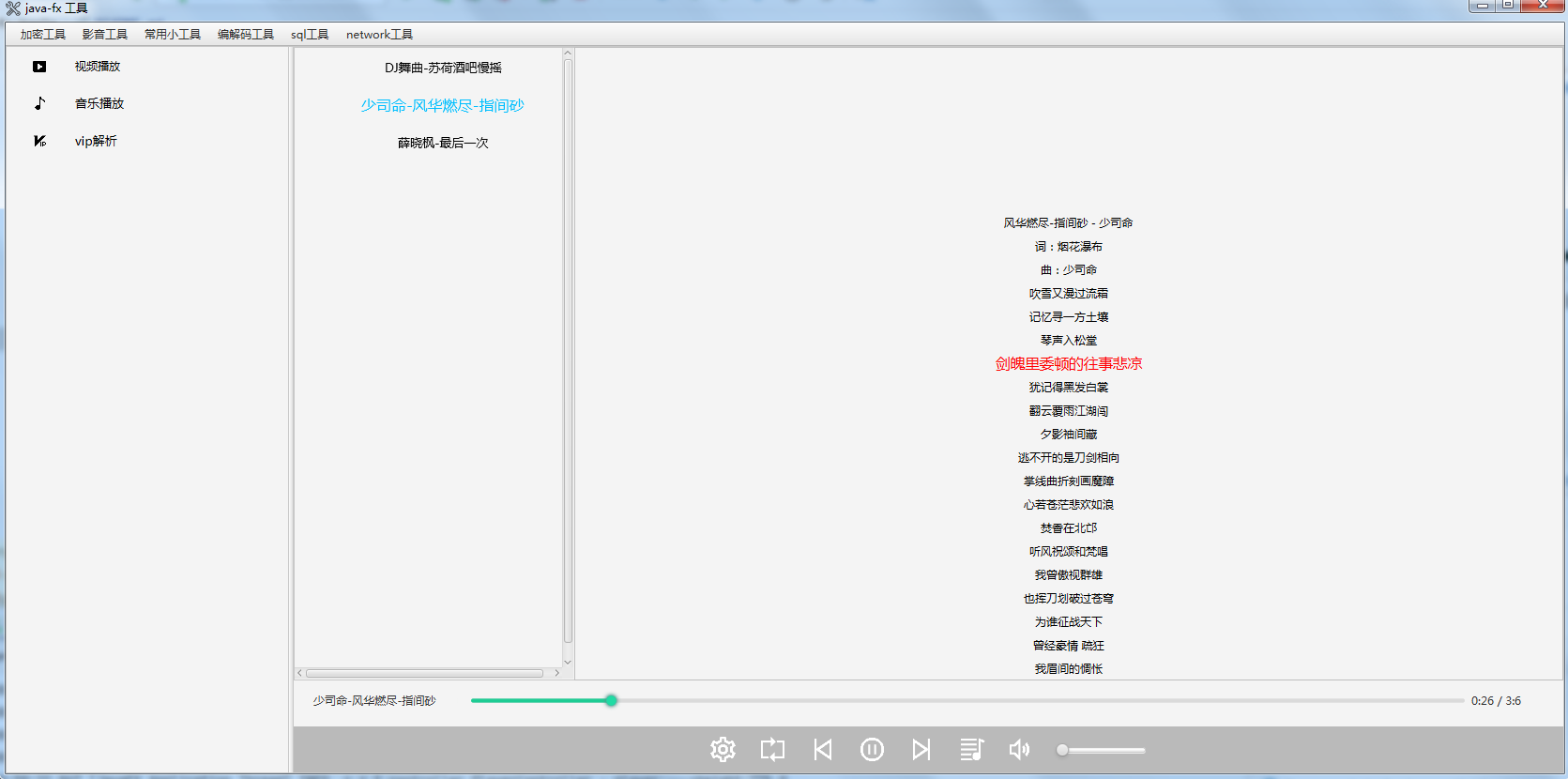The image size is (1568, 779).
Task: Expand the 编解码工具 menu
Action: pyautogui.click(x=246, y=35)
